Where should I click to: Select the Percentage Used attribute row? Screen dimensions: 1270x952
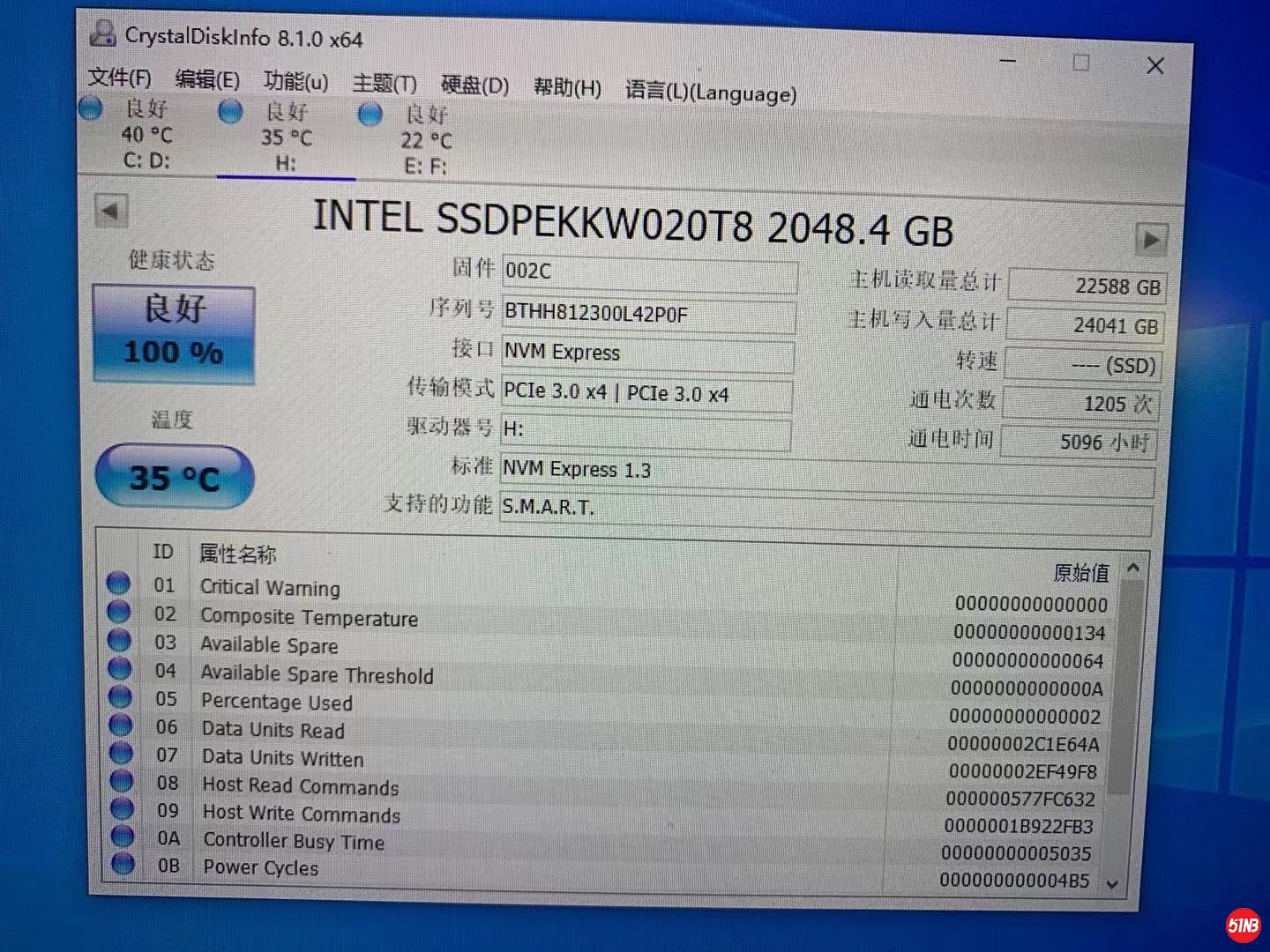point(609,708)
